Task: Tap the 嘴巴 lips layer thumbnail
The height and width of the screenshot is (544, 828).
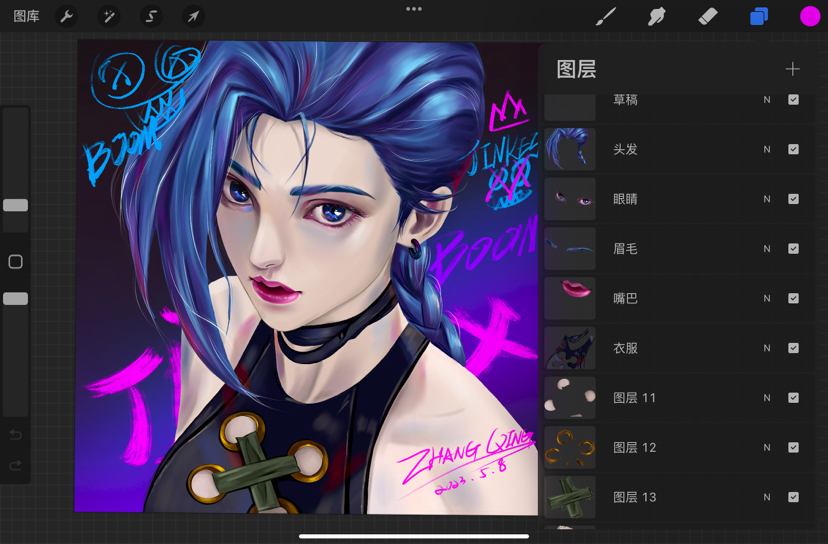Action: (570, 298)
